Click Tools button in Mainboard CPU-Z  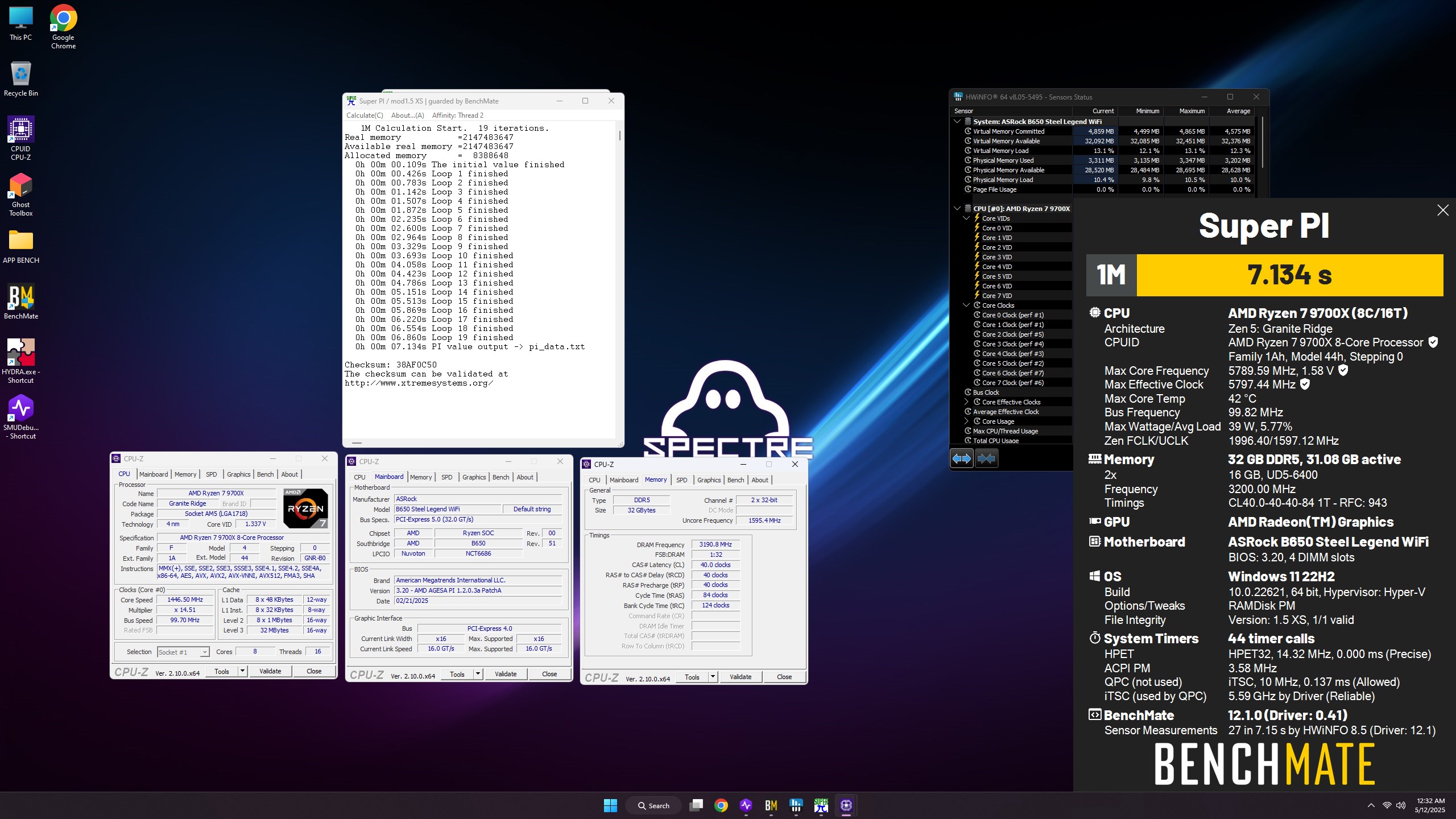point(457,674)
